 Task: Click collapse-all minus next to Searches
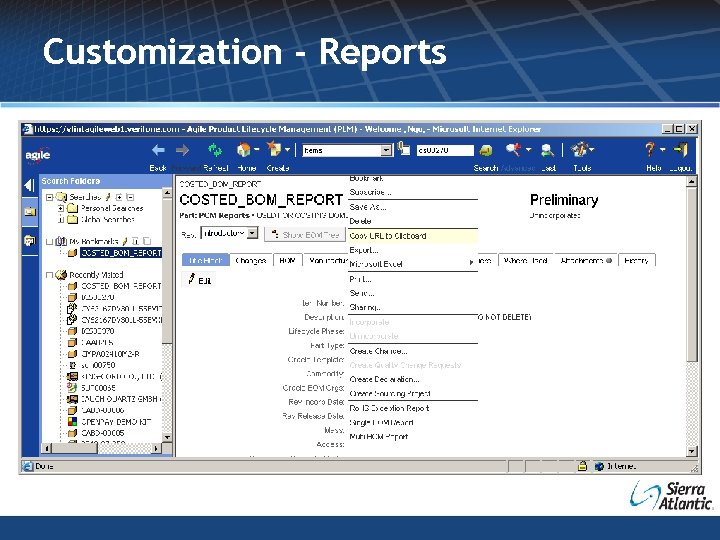point(130,197)
